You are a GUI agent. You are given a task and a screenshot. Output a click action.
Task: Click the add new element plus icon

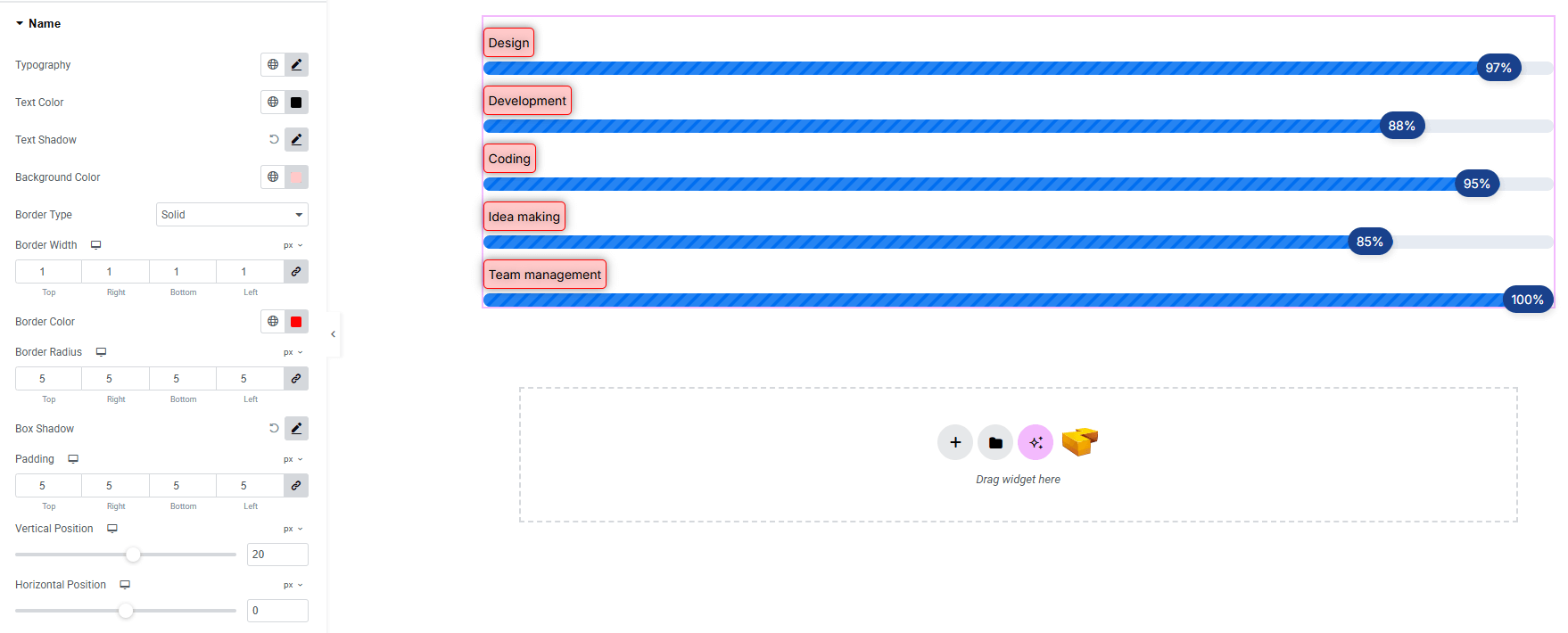tap(954, 442)
